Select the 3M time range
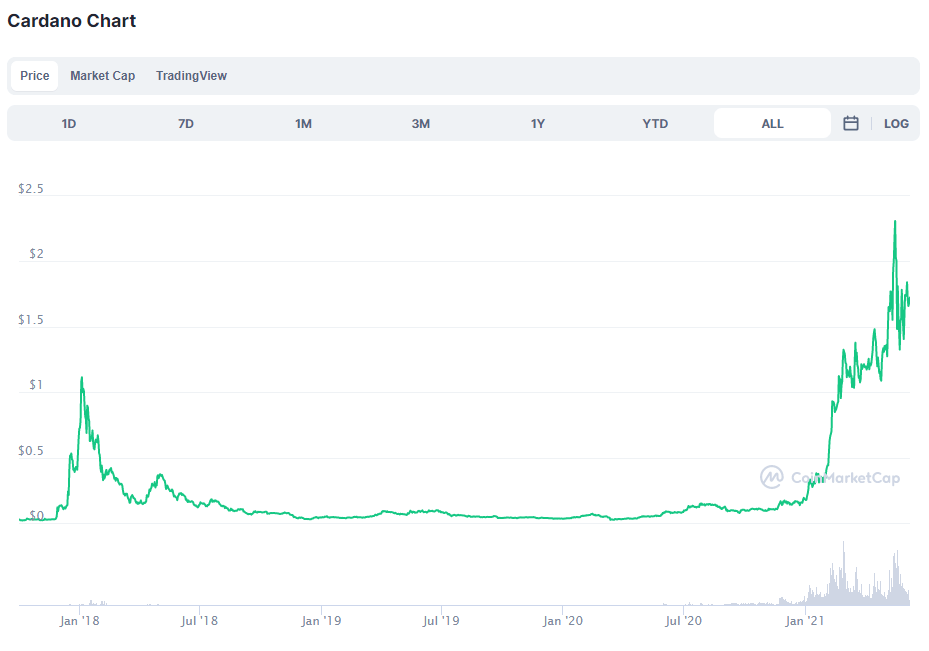929x651 pixels. (x=421, y=124)
